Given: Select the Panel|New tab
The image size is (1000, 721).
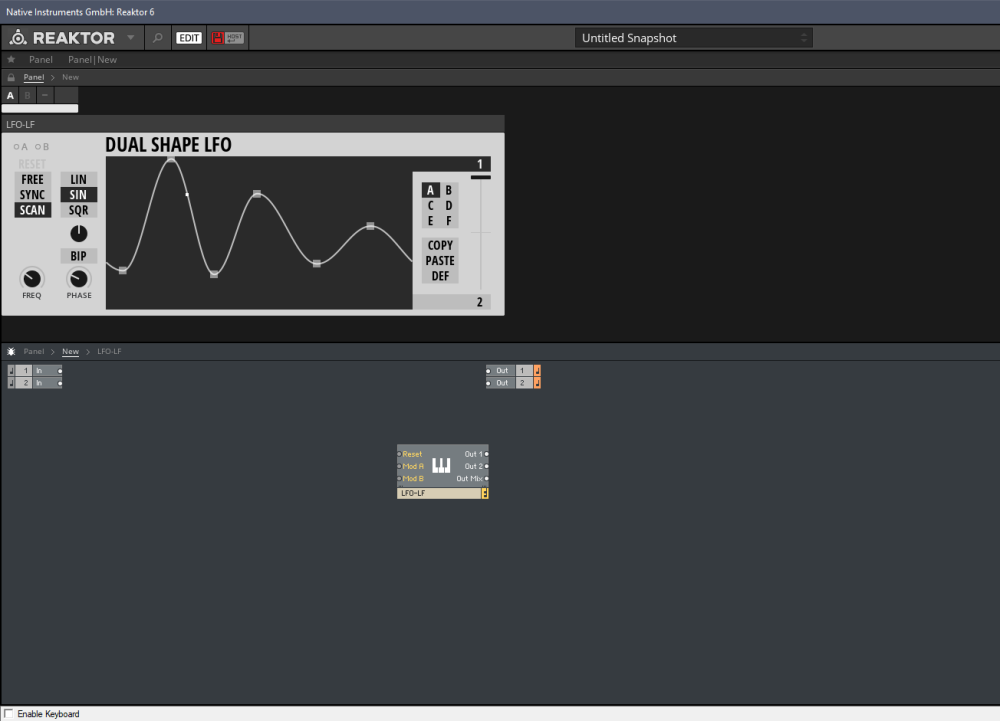Looking at the screenshot, I should point(92,59).
